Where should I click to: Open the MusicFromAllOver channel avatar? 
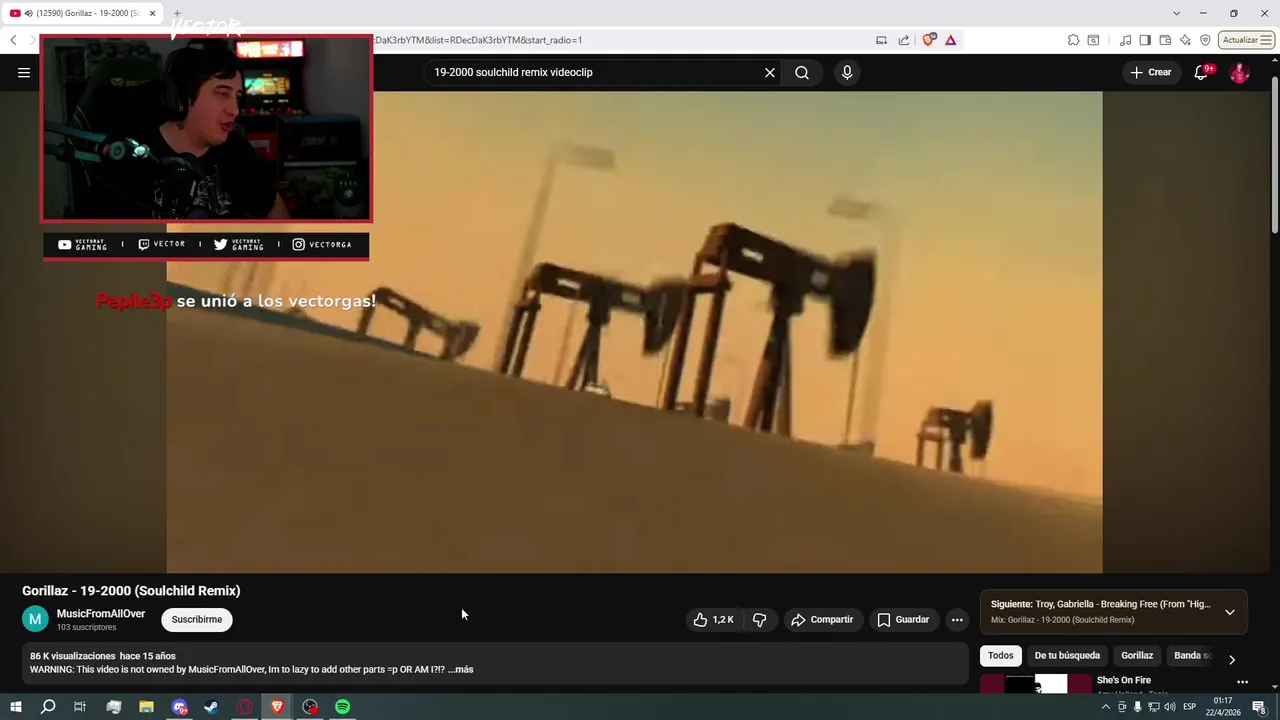pyautogui.click(x=35, y=619)
